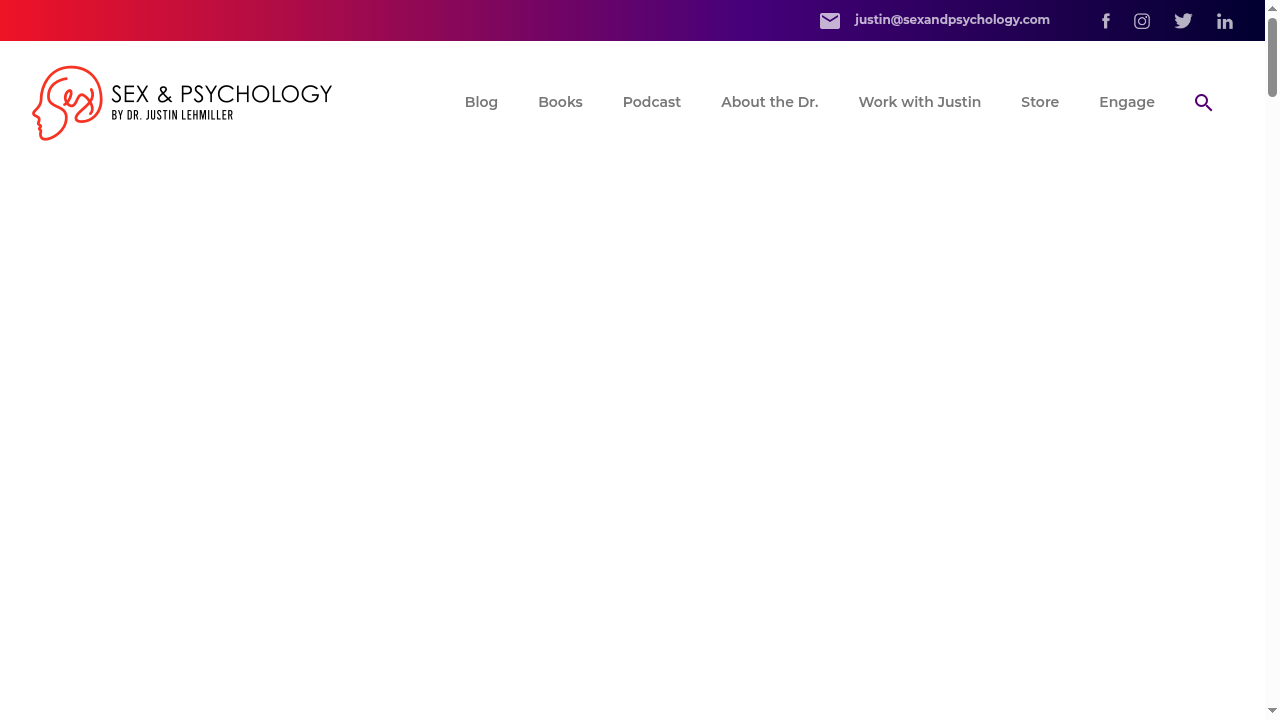Open the Engage dropdown

[x=1126, y=102]
